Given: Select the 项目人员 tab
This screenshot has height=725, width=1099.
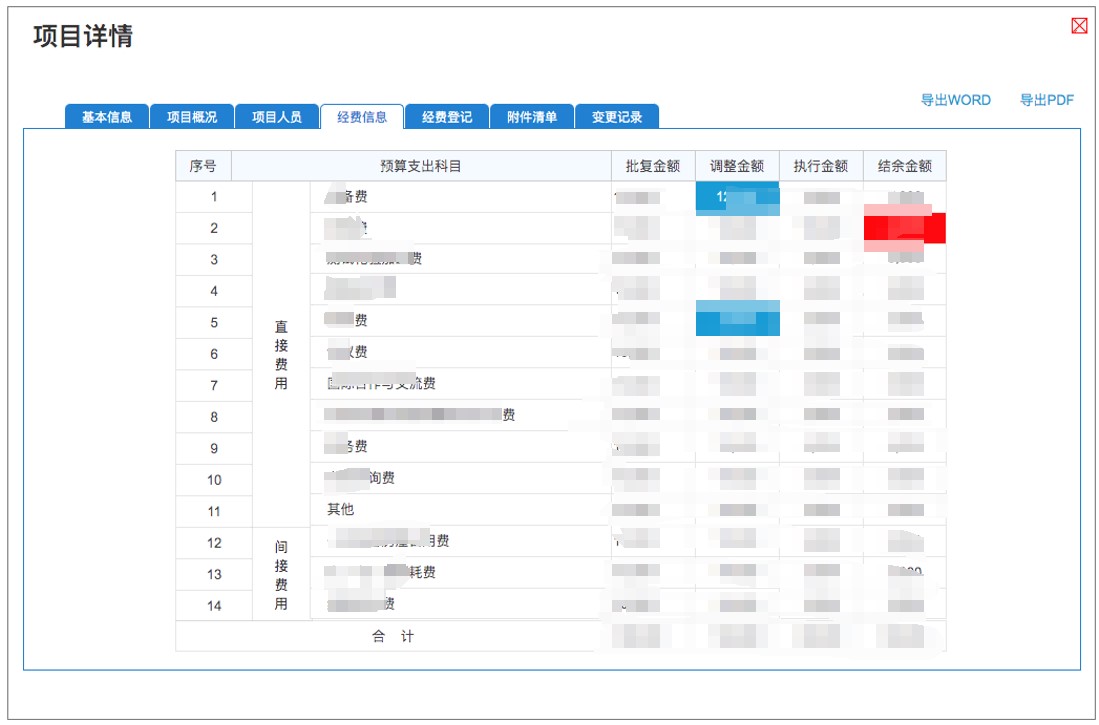Looking at the screenshot, I should click(x=277, y=116).
